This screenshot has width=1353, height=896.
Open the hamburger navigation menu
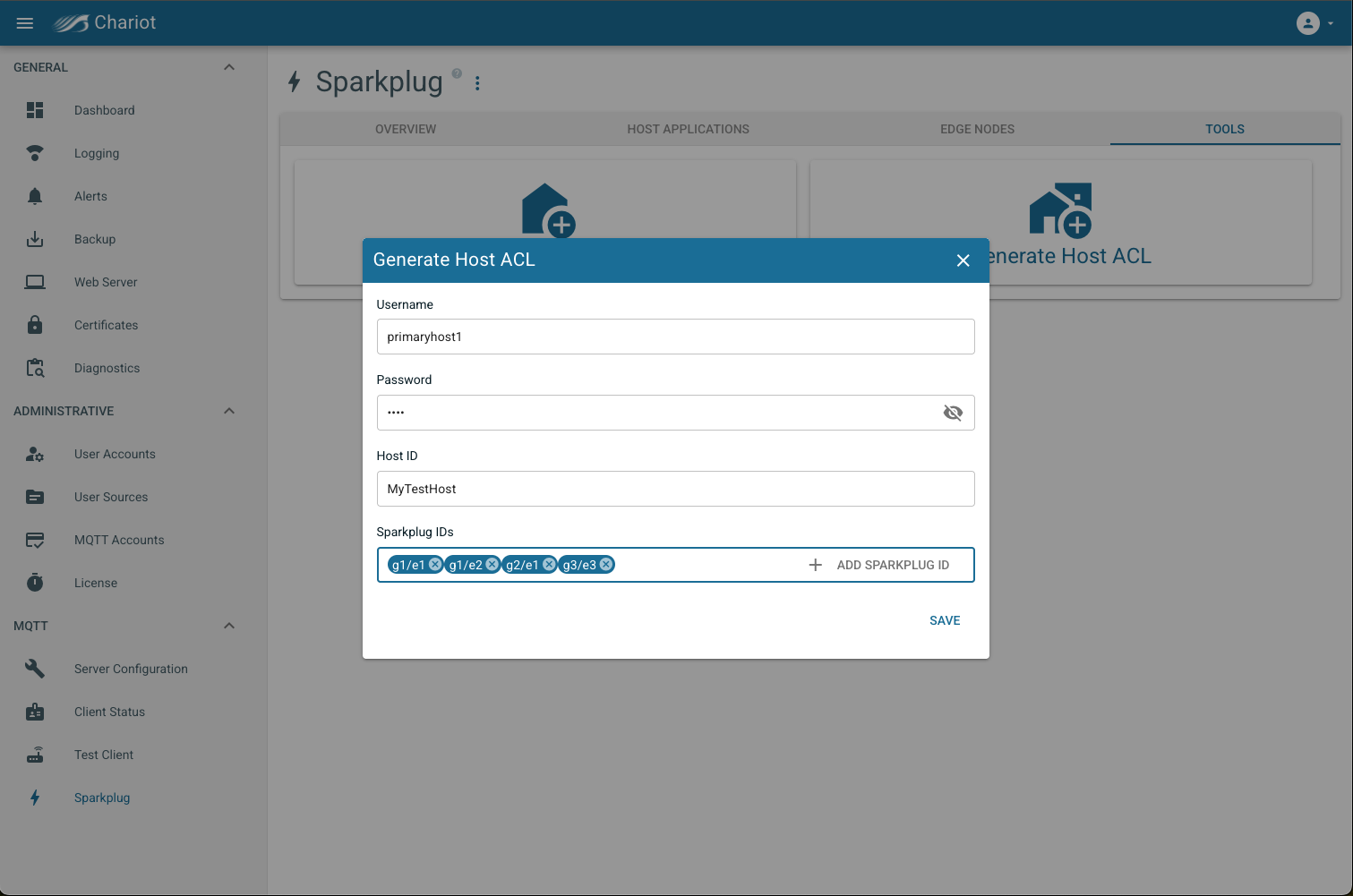pyautogui.click(x=25, y=23)
